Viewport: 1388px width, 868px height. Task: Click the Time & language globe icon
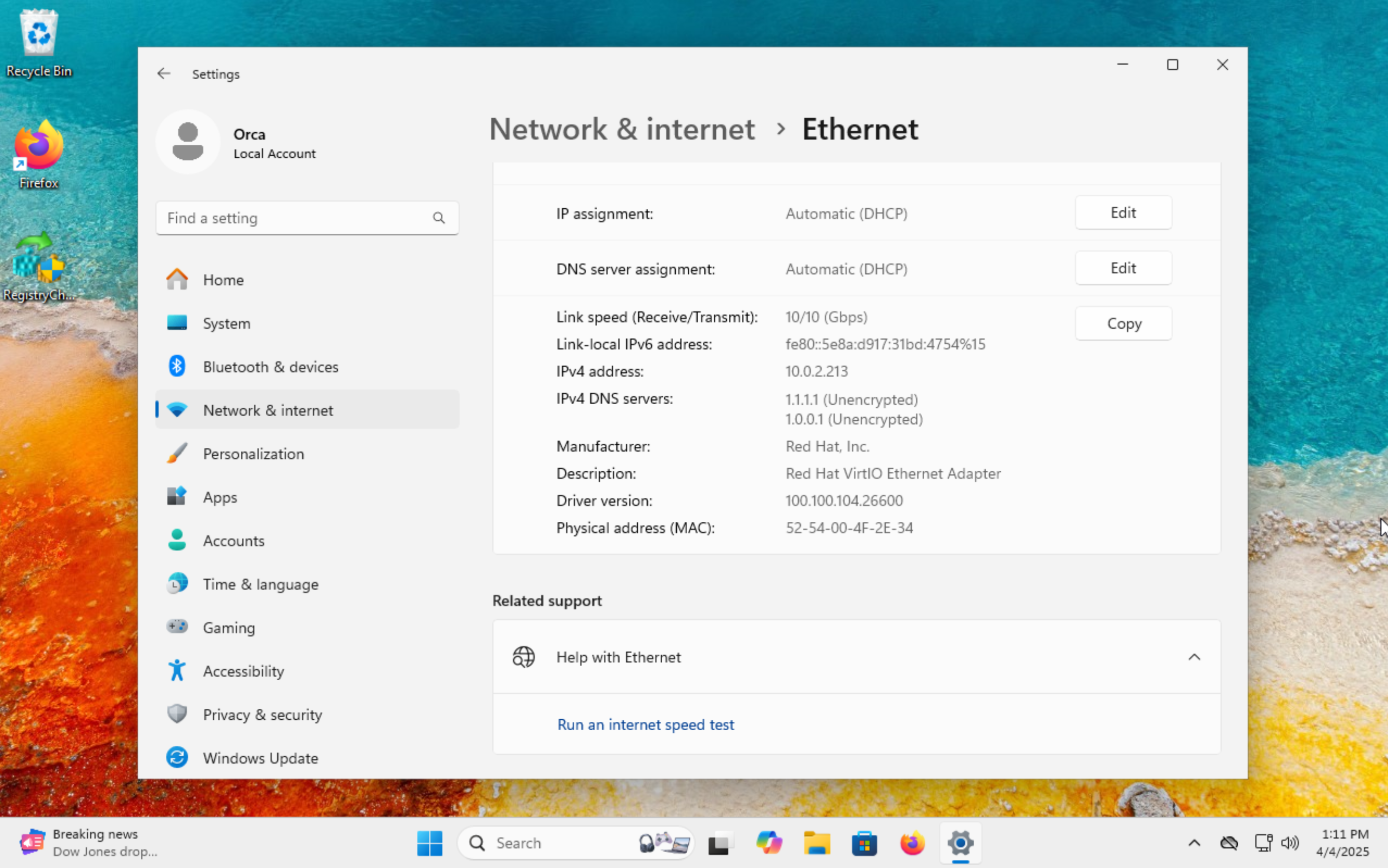(177, 584)
